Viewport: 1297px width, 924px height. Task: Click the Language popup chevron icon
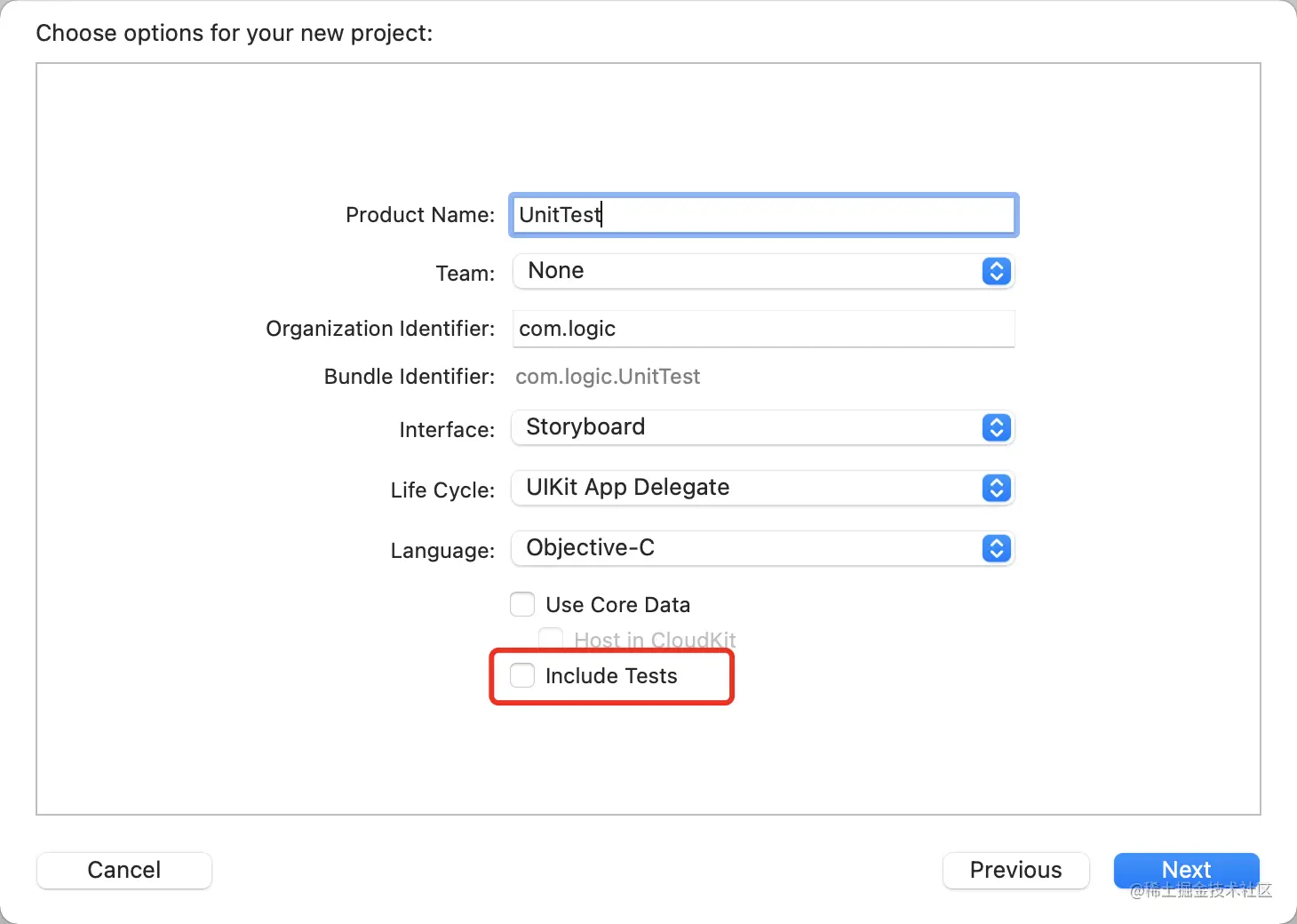point(996,548)
